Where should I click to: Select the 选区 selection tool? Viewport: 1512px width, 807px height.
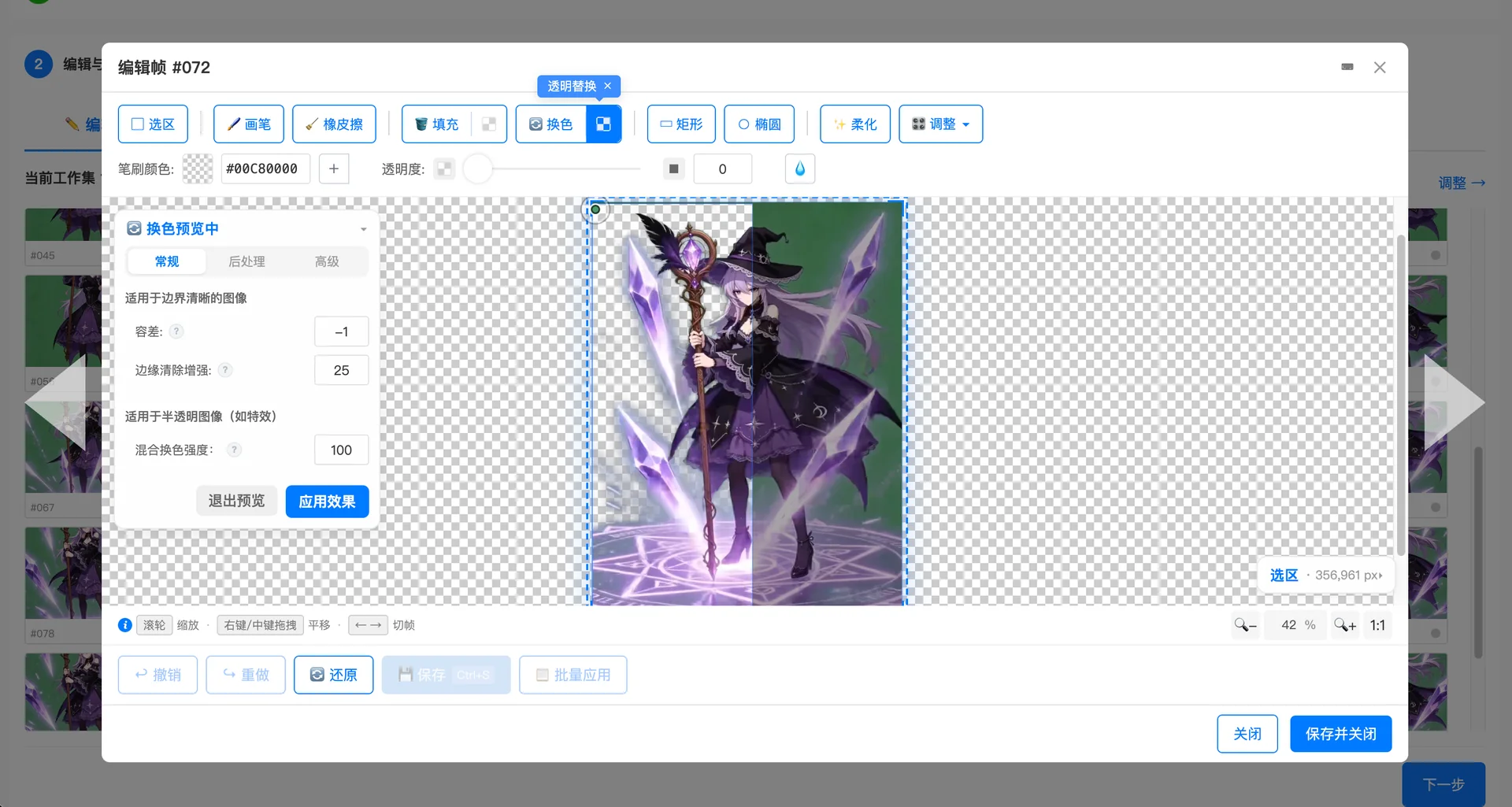tap(153, 124)
